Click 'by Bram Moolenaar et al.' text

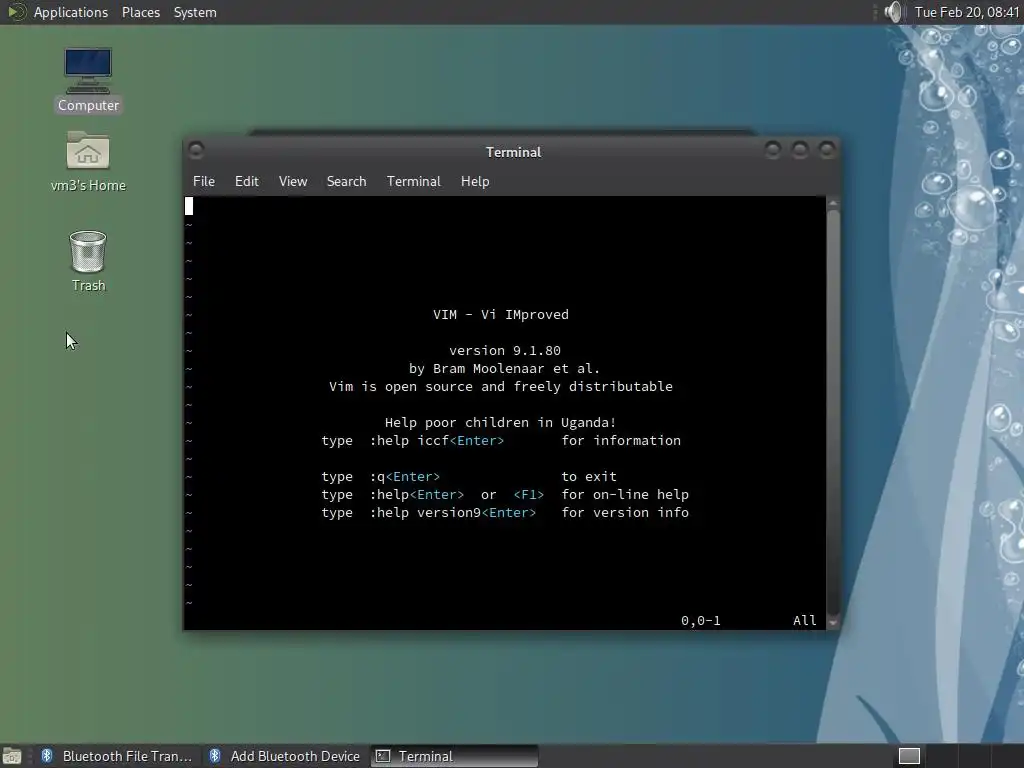(x=505, y=369)
